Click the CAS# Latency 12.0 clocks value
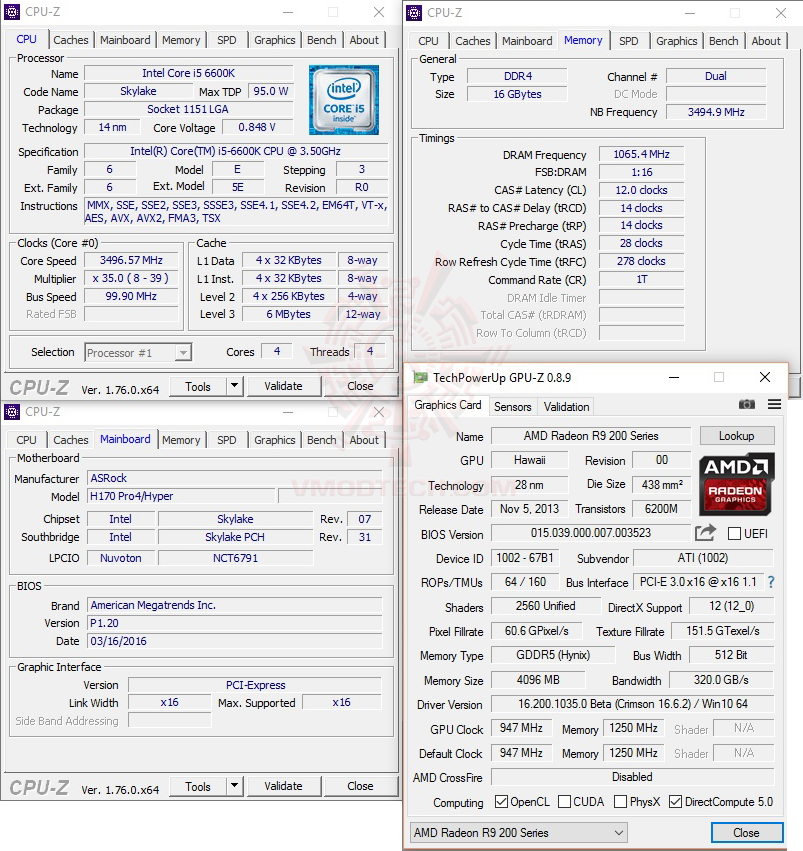Image resolution: width=803 pixels, height=851 pixels. point(641,190)
